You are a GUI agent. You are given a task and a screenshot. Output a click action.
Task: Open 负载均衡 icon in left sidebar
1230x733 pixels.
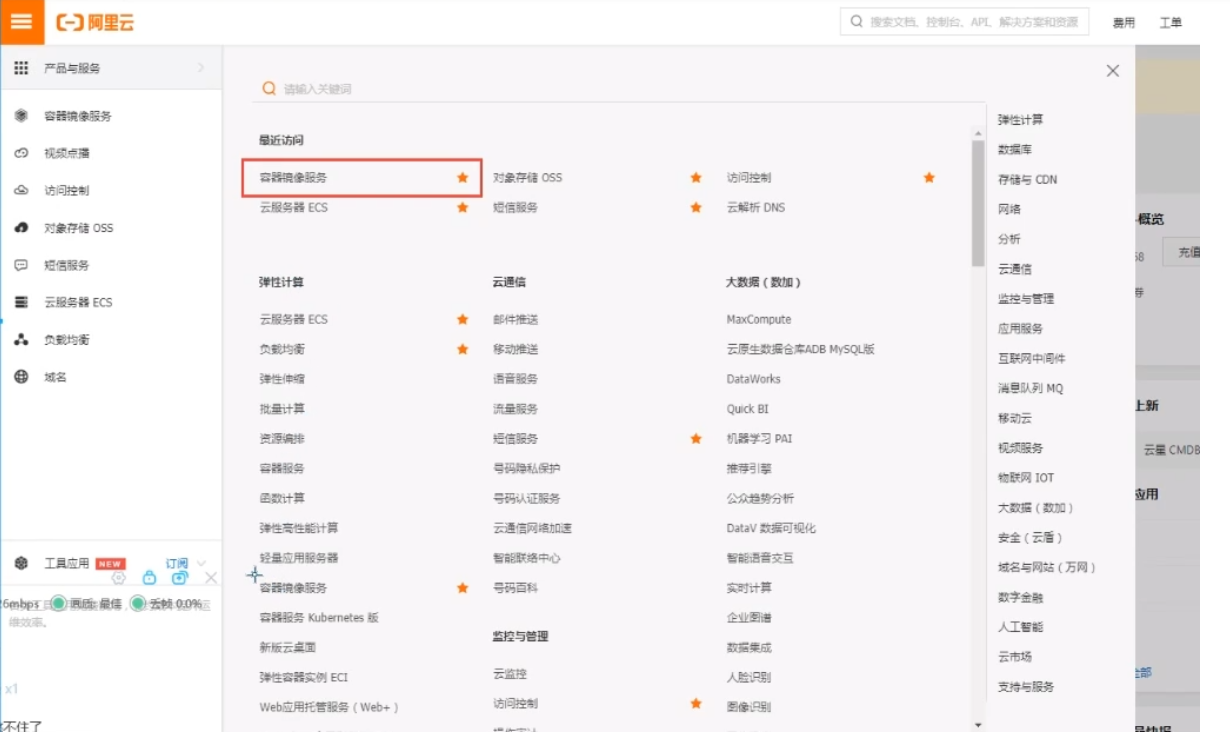click(21, 340)
